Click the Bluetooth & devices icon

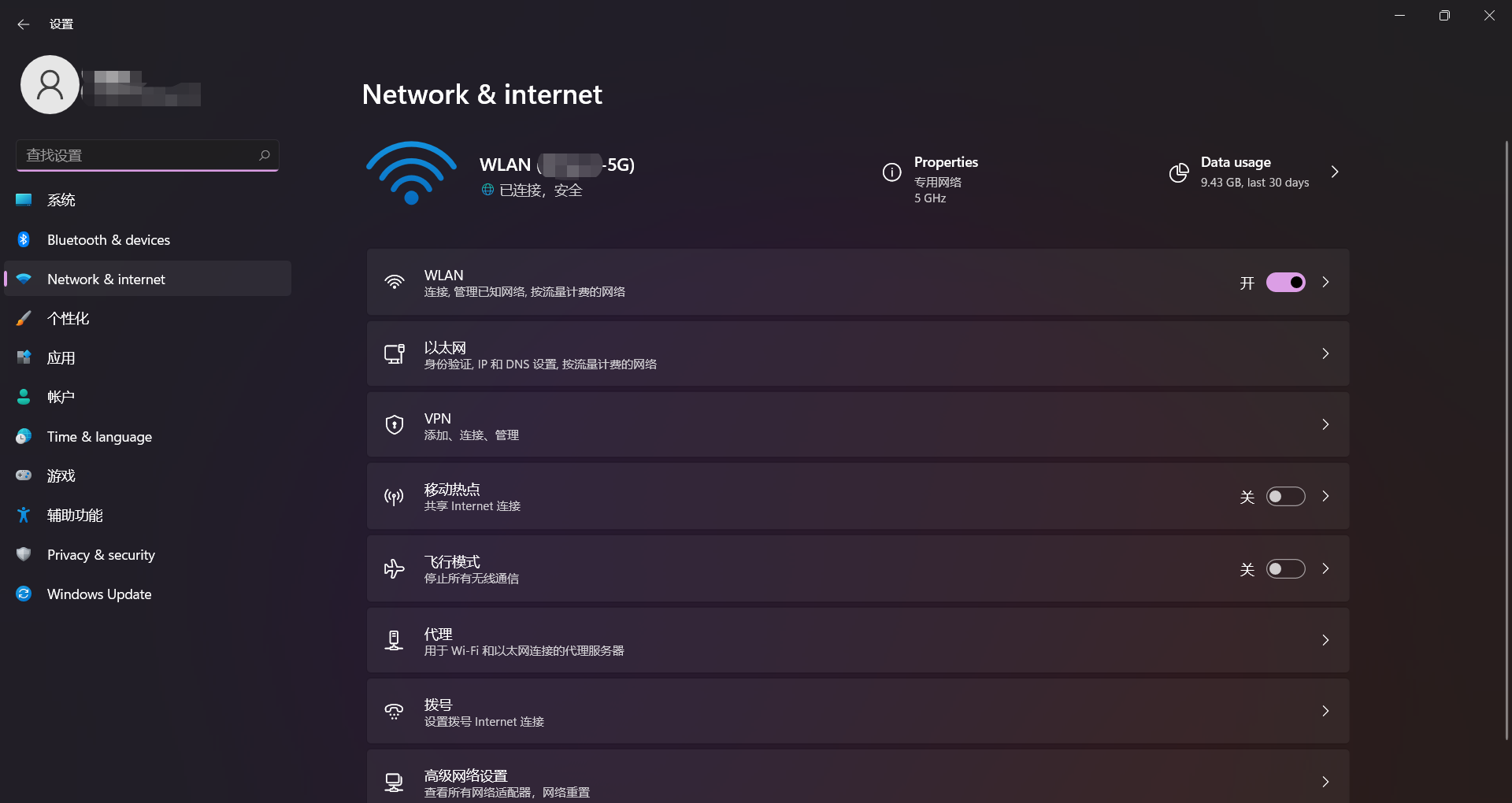(24, 240)
